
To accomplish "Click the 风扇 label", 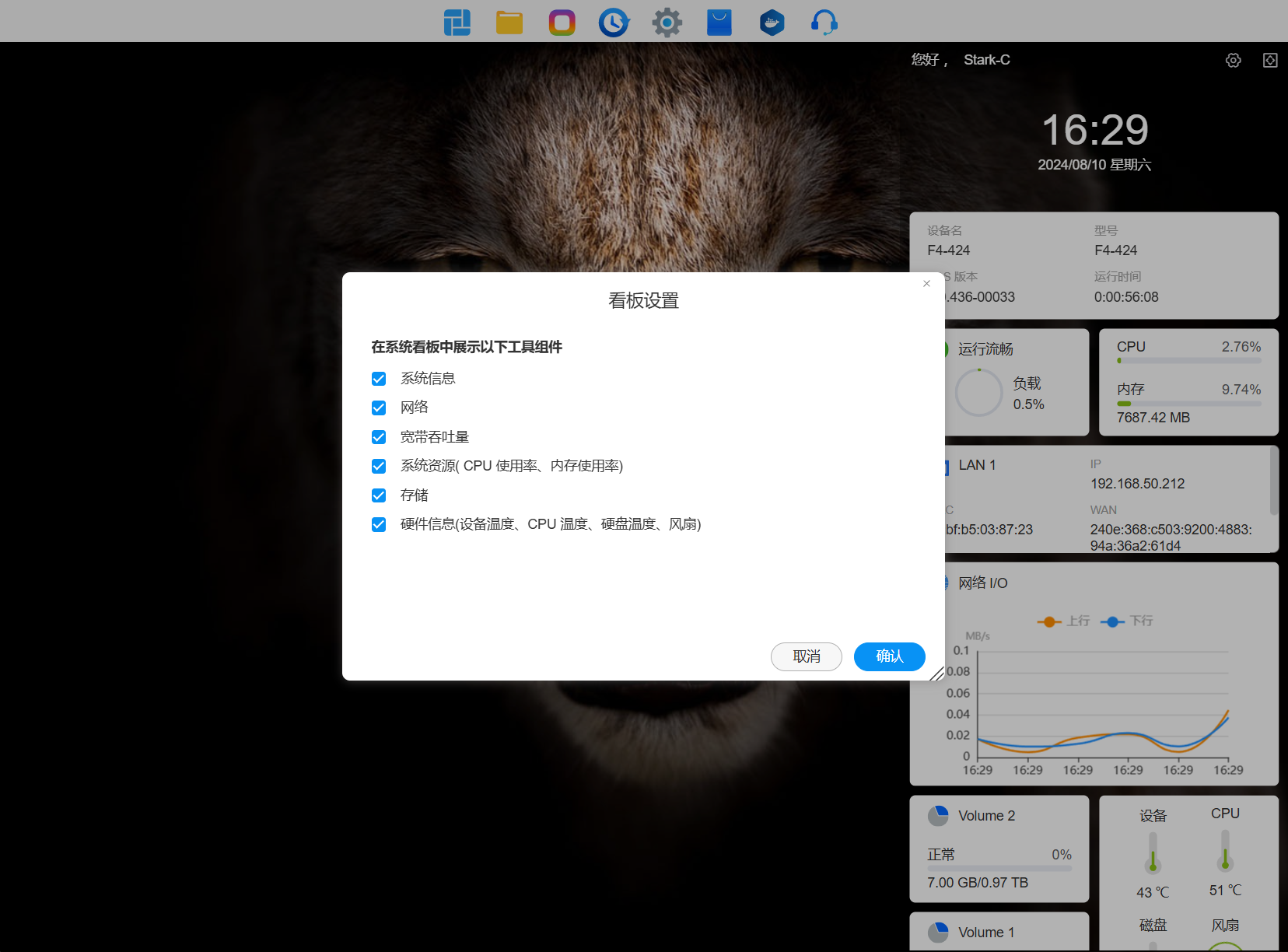I will (x=1225, y=926).
